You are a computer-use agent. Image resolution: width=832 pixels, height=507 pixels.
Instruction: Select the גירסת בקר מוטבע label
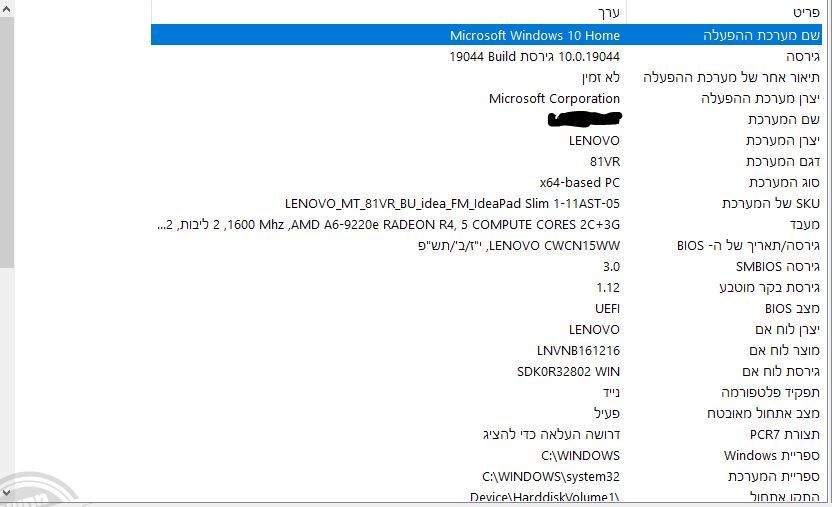[x=769, y=287]
